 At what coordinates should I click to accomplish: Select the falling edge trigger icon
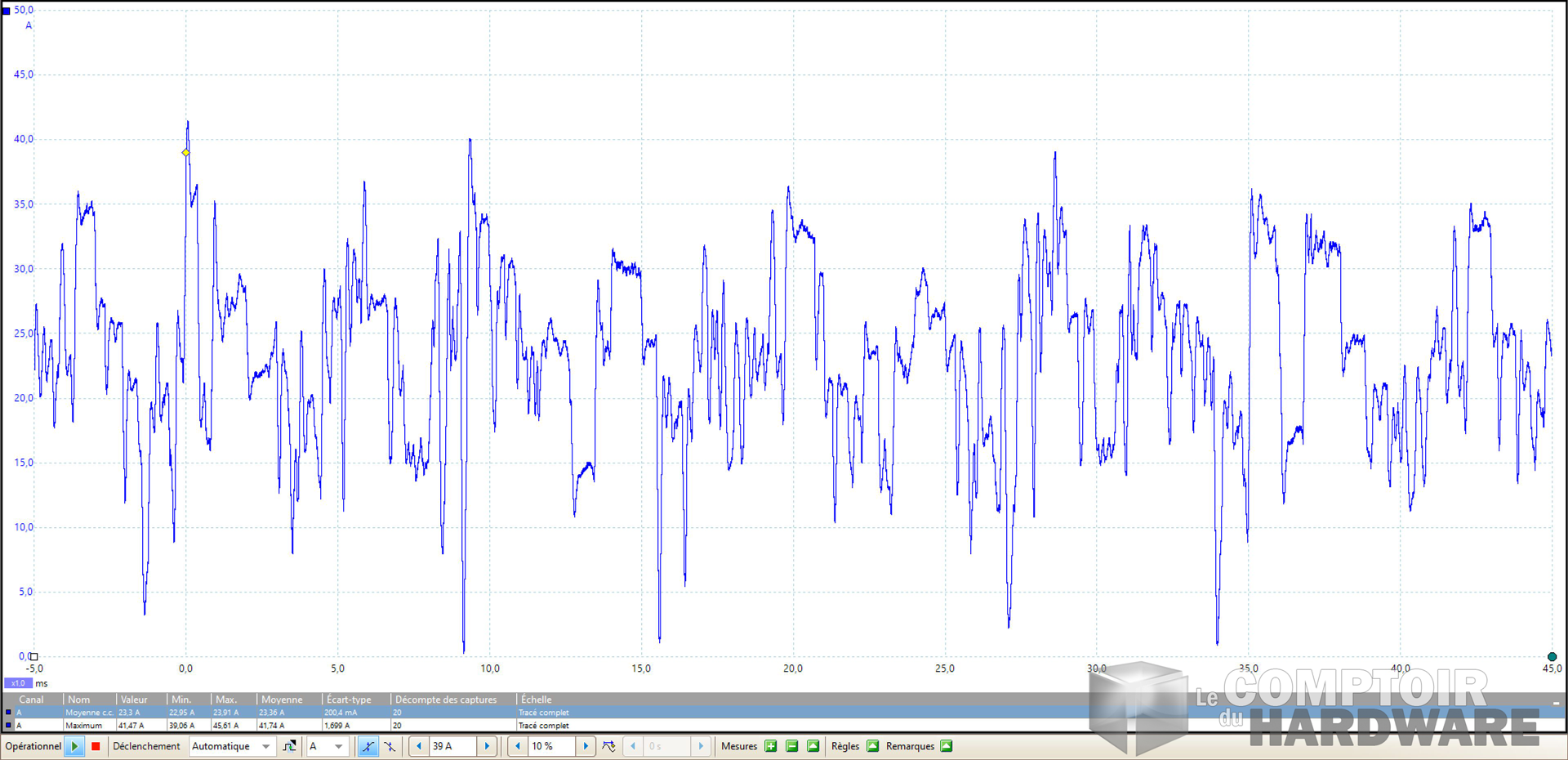pos(390,746)
